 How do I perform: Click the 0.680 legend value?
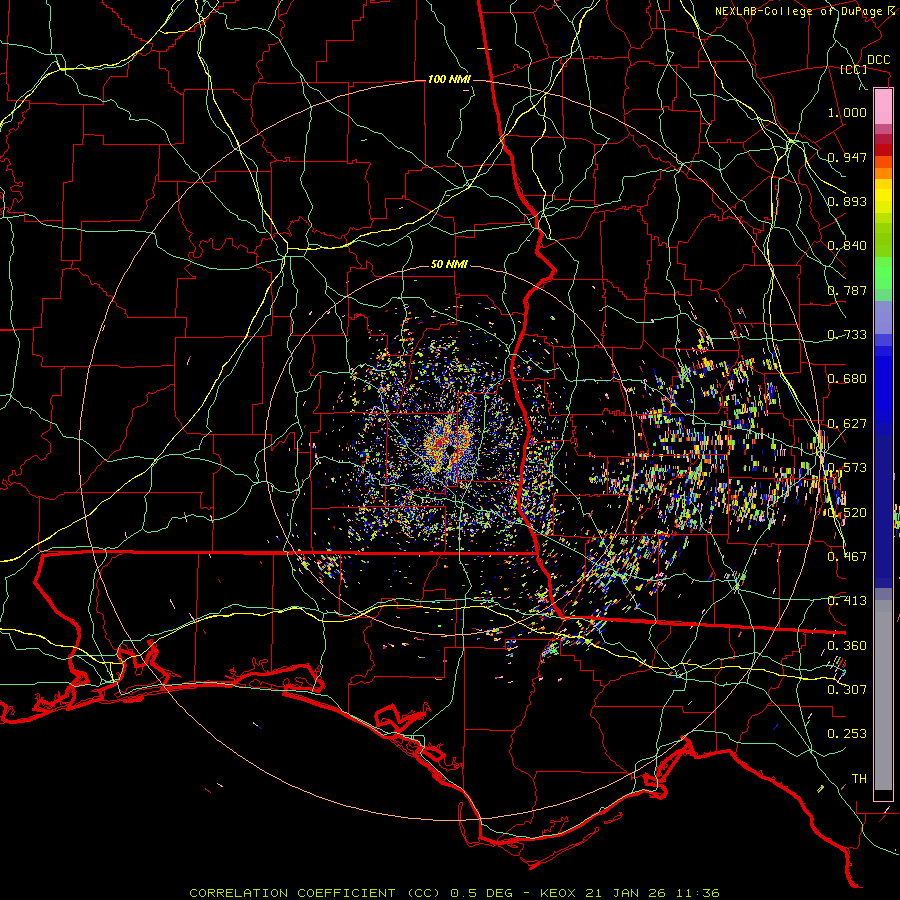coord(847,379)
